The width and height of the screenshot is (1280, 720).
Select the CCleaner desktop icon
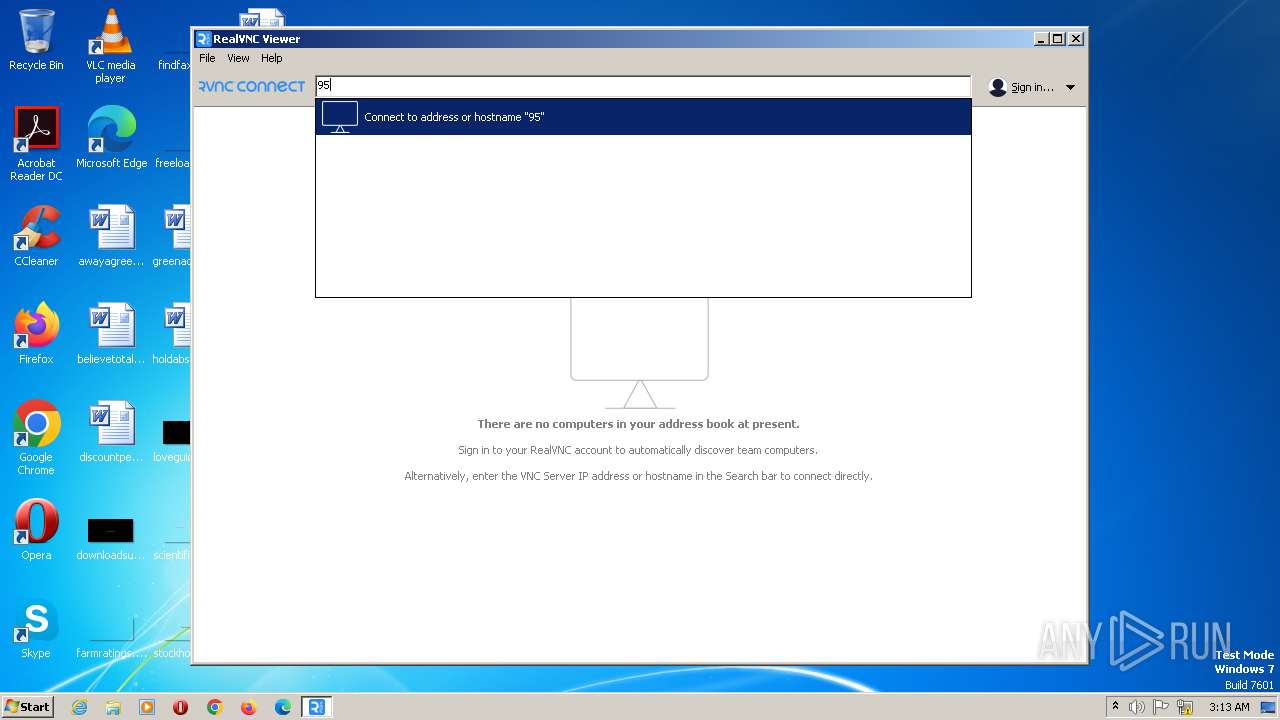[x=36, y=236]
